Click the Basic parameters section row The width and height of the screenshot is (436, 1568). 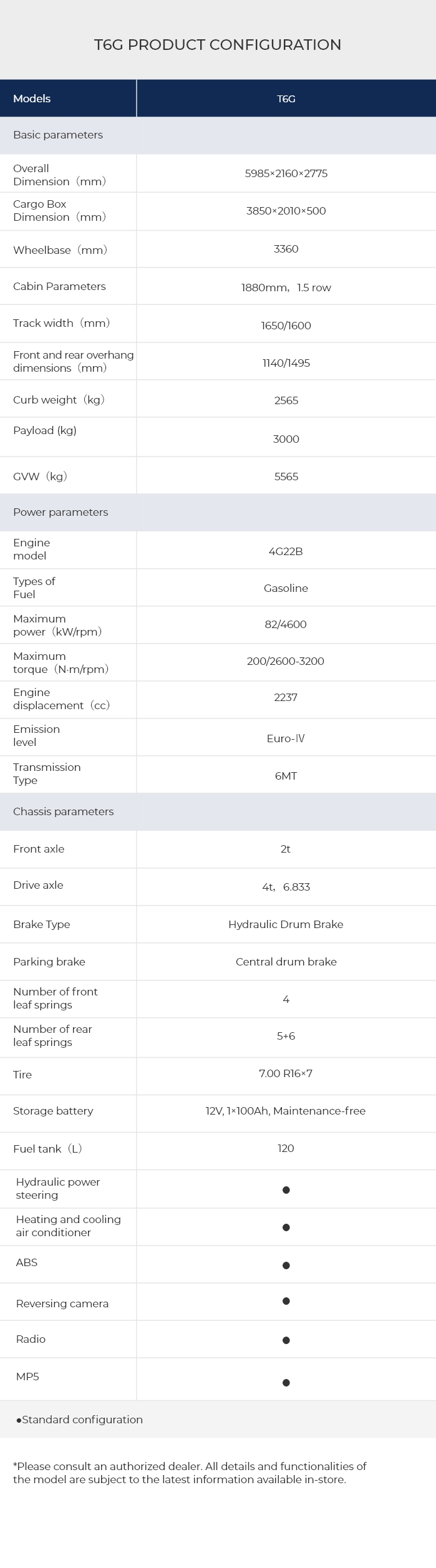point(58,135)
